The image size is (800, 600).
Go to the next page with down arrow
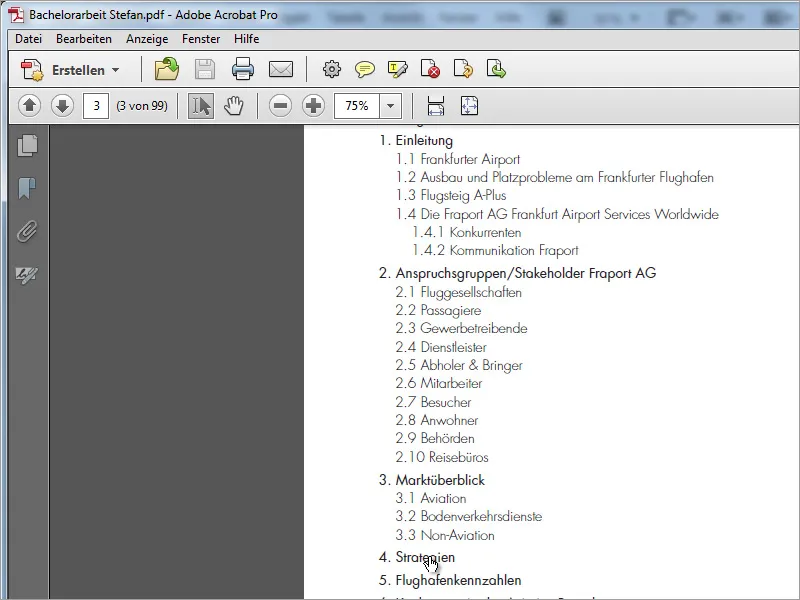click(x=62, y=105)
